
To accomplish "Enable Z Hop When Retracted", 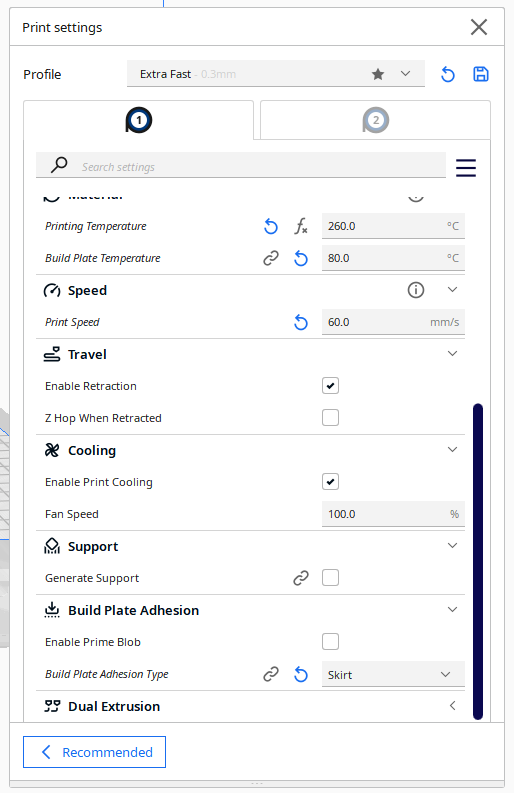I will pyautogui.click(x=330, y=418).
